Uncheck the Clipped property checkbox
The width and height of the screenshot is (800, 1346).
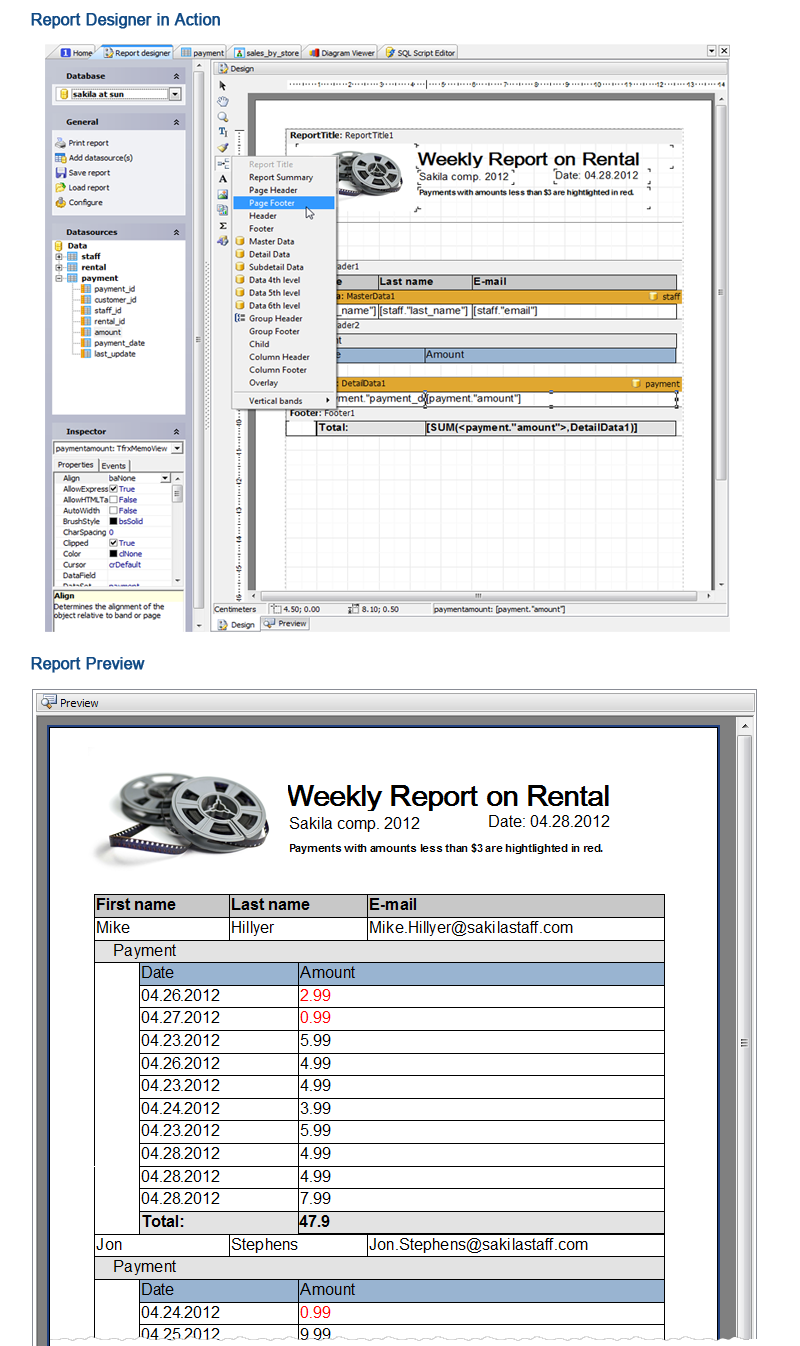click(x=113, y=543)
